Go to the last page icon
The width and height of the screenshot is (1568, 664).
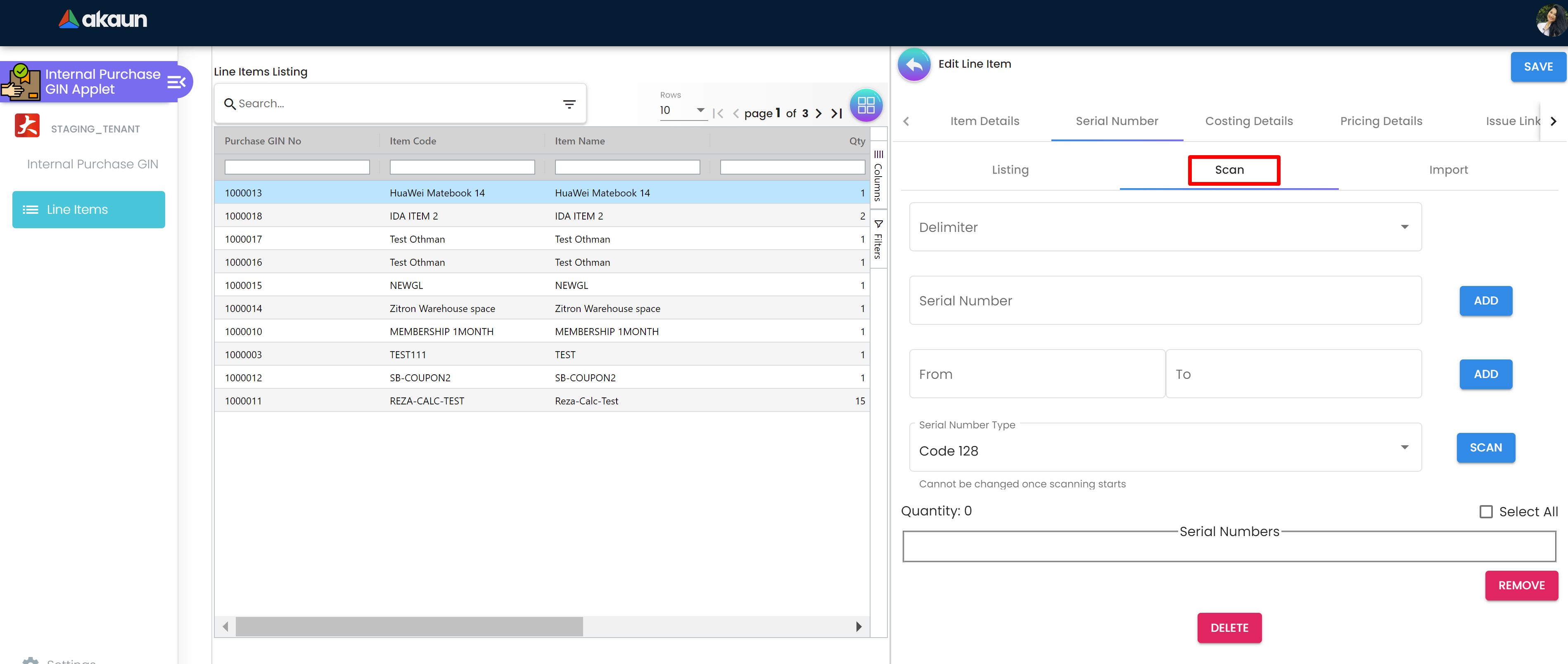(837, 113)
